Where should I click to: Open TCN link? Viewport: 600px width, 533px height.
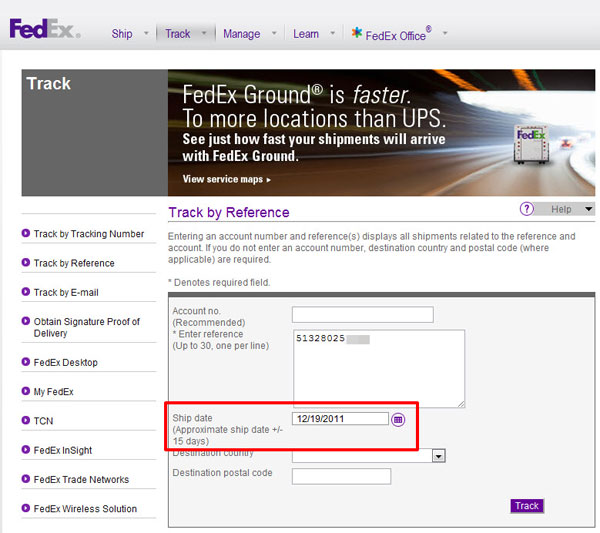[43, 421]
